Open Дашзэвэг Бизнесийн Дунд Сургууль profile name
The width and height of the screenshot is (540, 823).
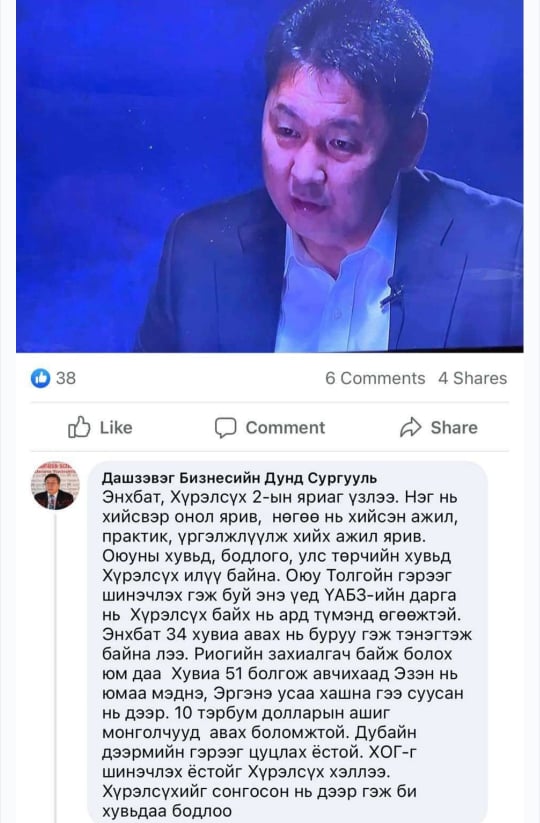click(239, 478)
